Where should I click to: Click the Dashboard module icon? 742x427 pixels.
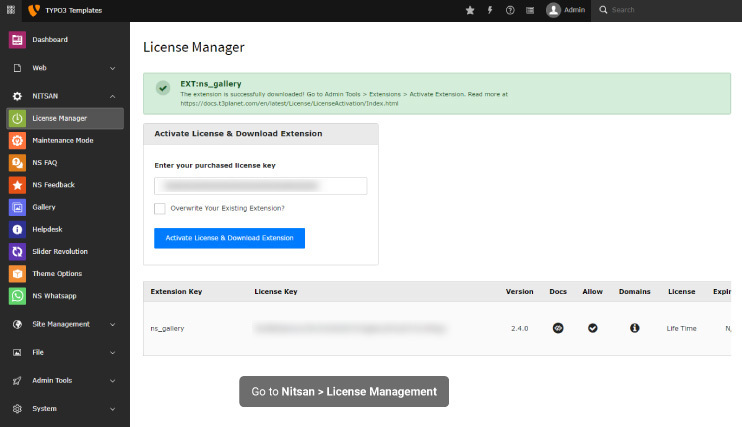(18, 40)
